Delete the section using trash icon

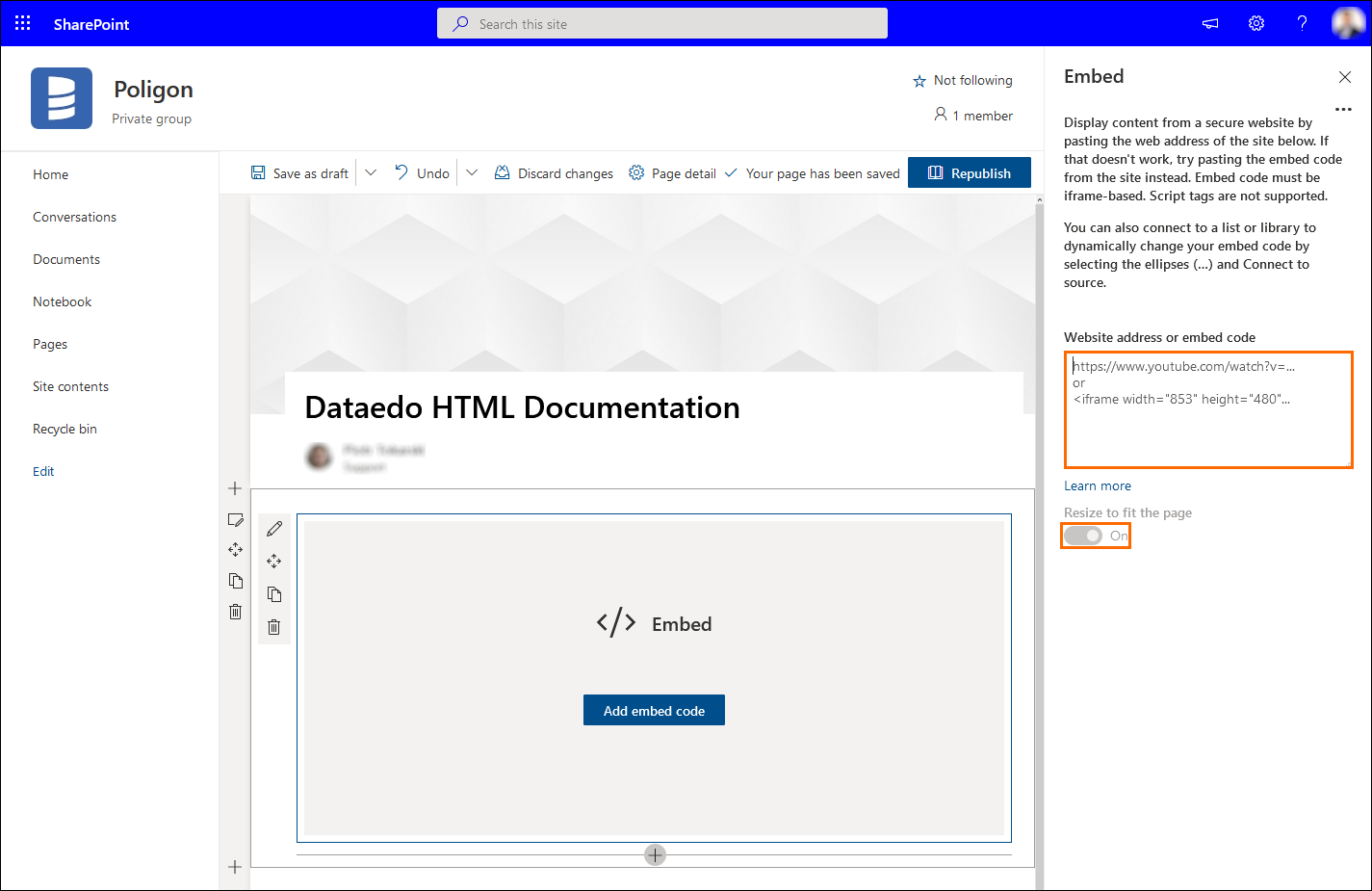(236, 612)
